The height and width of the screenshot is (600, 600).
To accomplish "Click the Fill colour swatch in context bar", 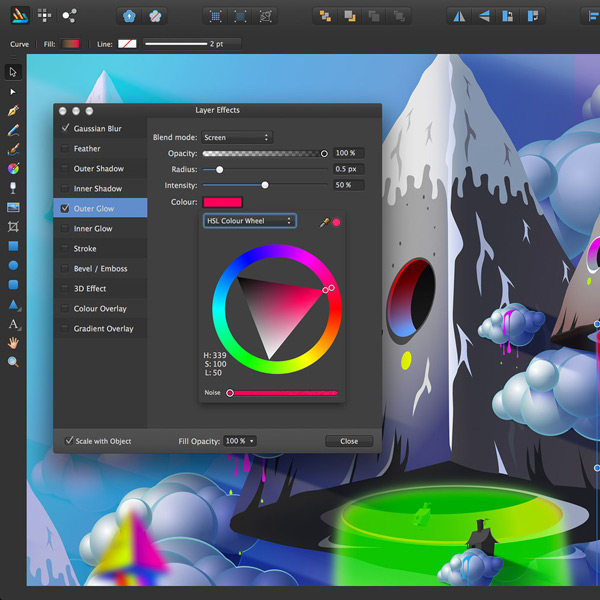I will pos(72,44).
